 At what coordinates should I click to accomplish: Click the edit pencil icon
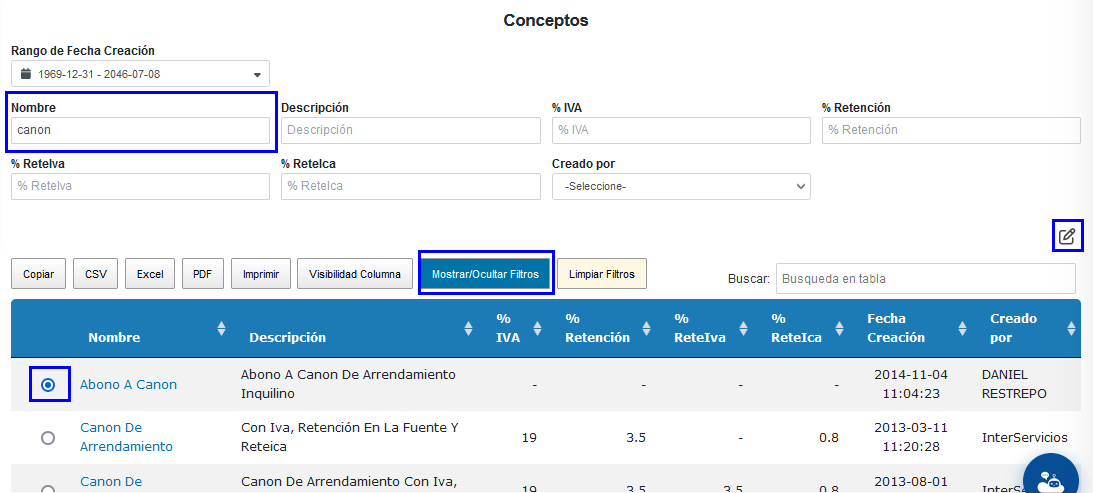(x=1067, y=236)
